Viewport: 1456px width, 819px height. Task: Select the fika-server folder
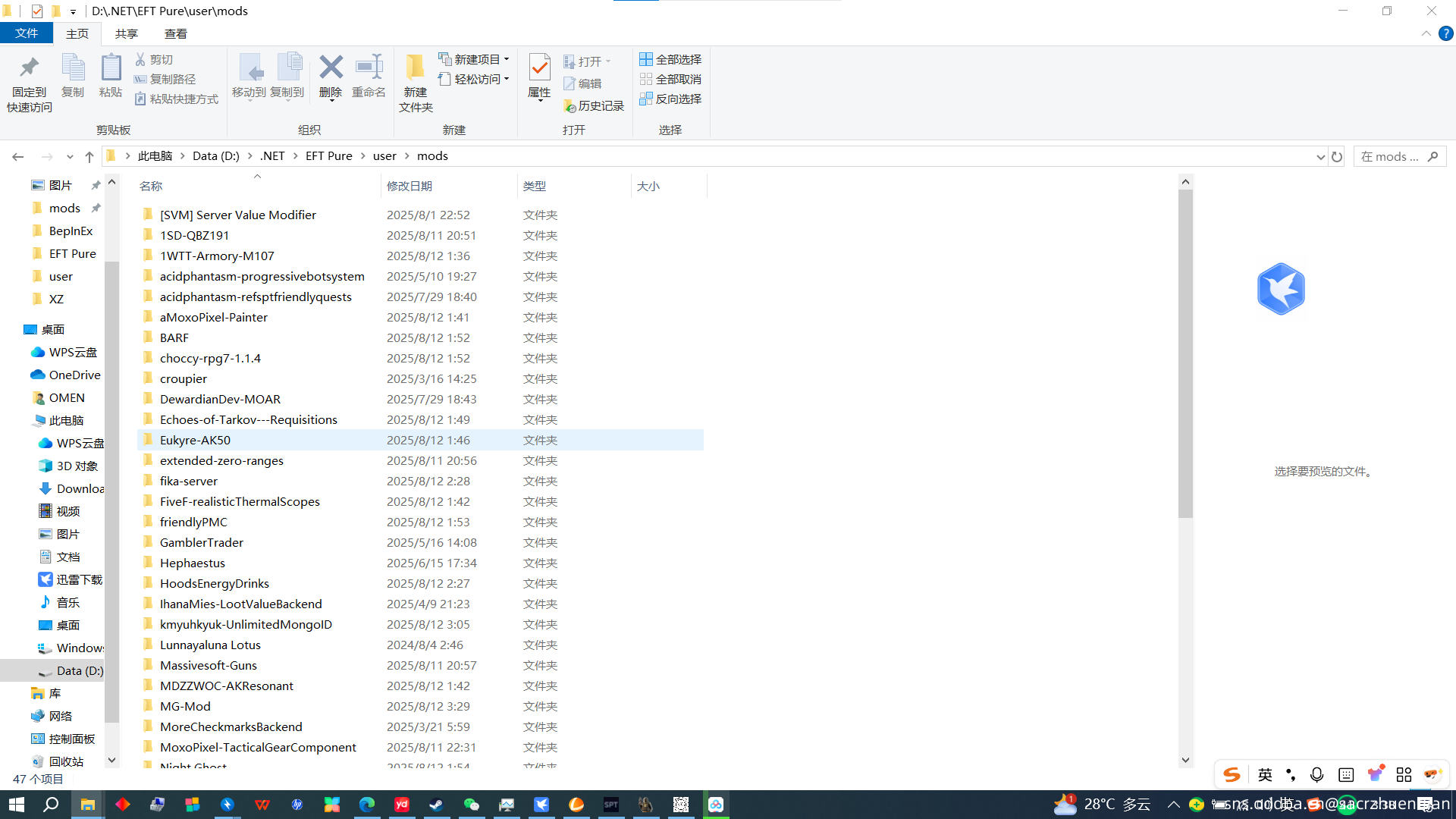(420, 481)
